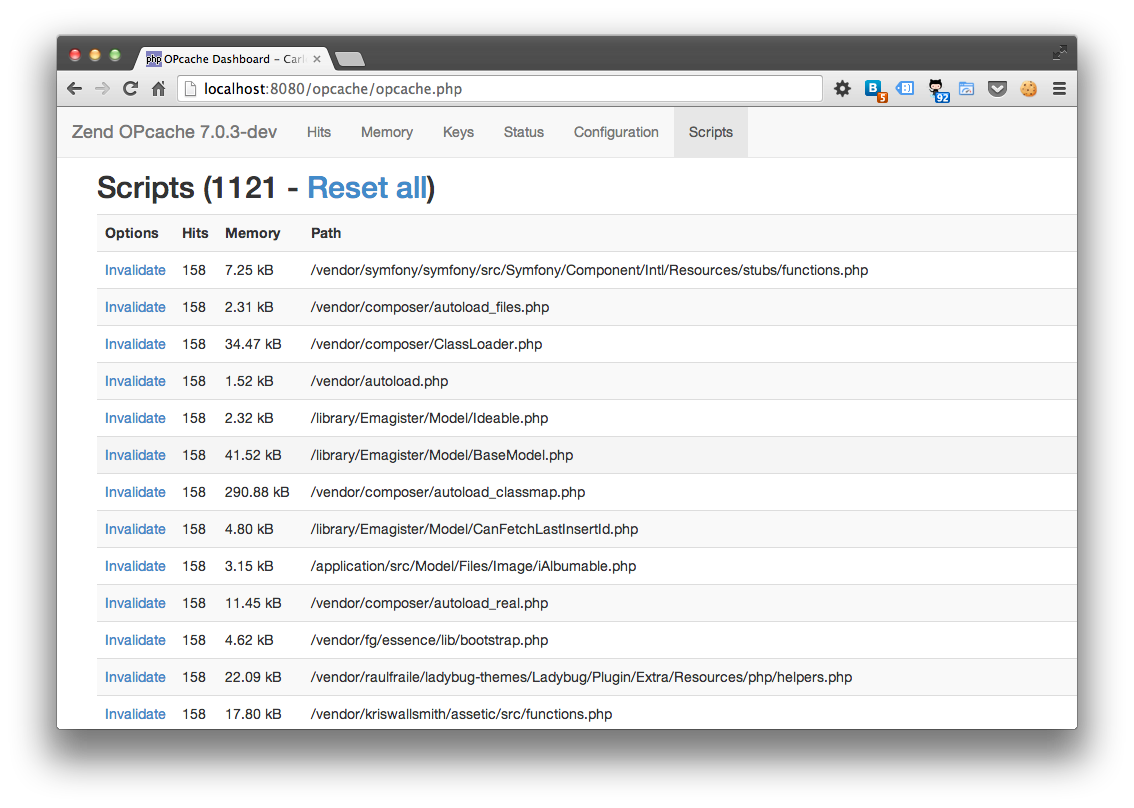Click the Reset all link
Screen dimensions: 1134x808
click(x=368, y=188)
